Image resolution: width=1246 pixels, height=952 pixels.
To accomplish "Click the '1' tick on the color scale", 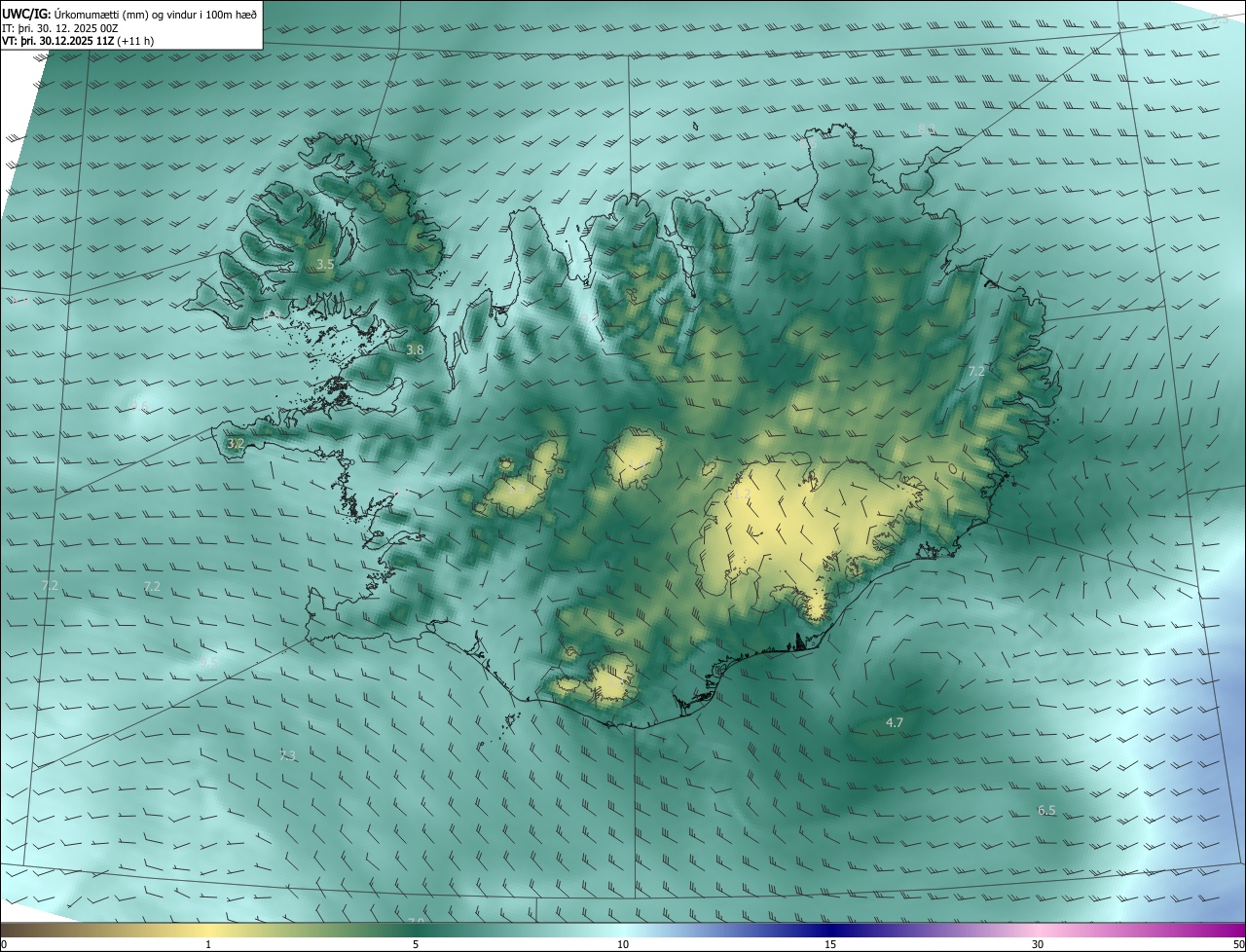I will (x=208, y=944).
